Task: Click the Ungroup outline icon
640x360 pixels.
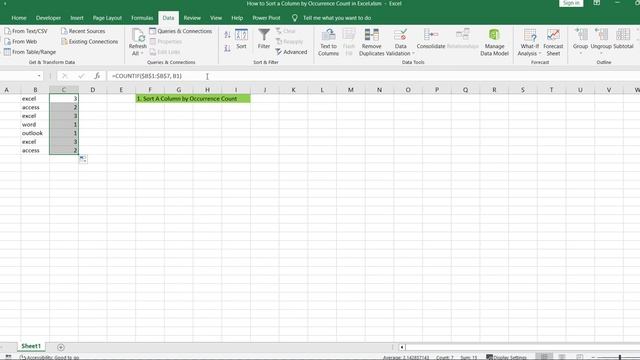Action: [x=601, y=35]
